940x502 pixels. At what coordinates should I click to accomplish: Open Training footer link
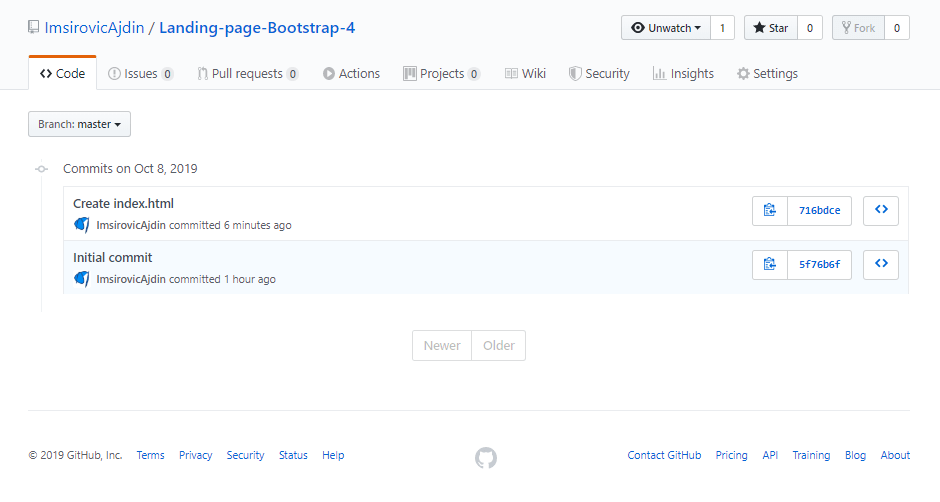pyautogui.click(x=811, y=455)
